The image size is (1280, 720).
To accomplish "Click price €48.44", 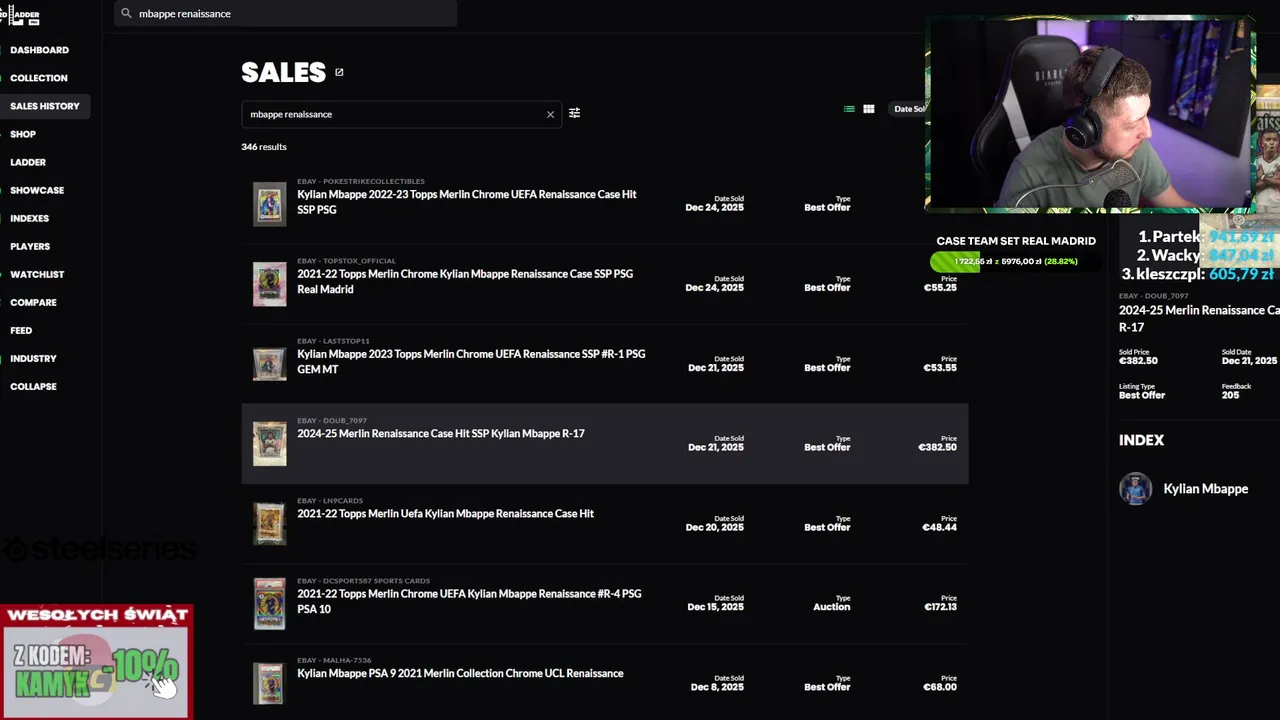I will click(x=940, y=527).
